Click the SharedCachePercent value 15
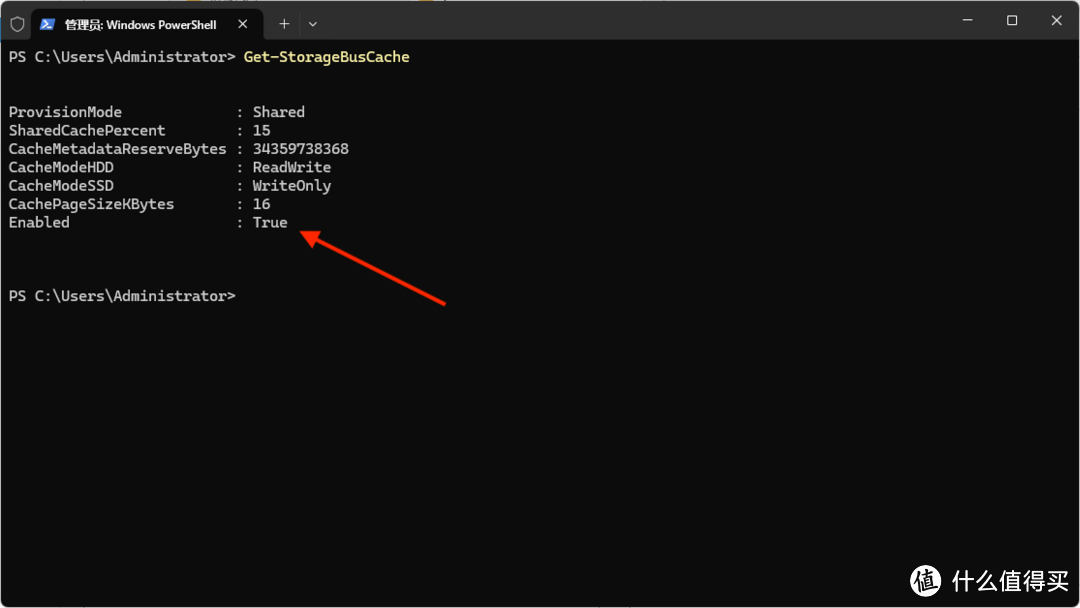This screenshot has height=608, width=1080. click(261, 131)
